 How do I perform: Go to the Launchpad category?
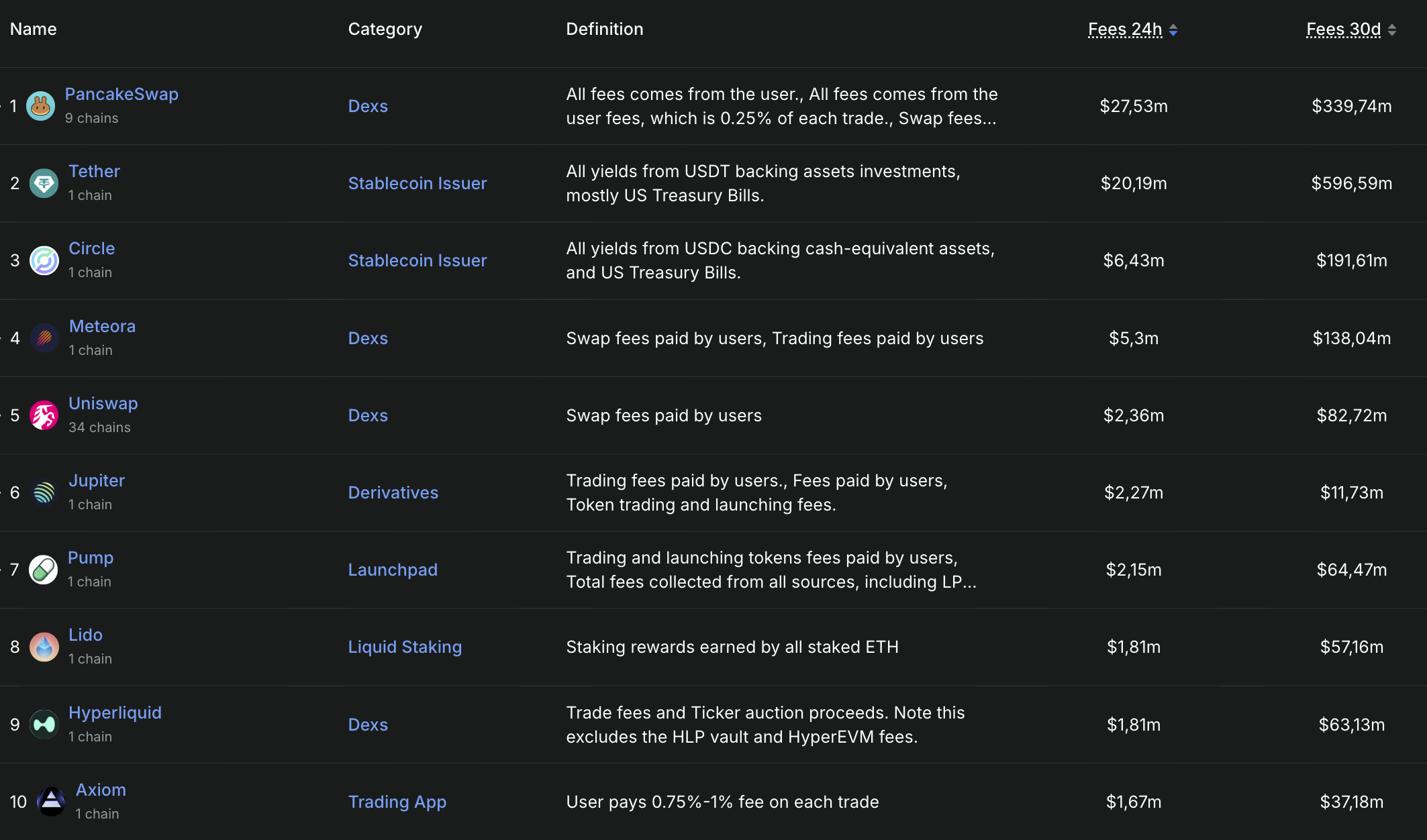click(393, 570)
